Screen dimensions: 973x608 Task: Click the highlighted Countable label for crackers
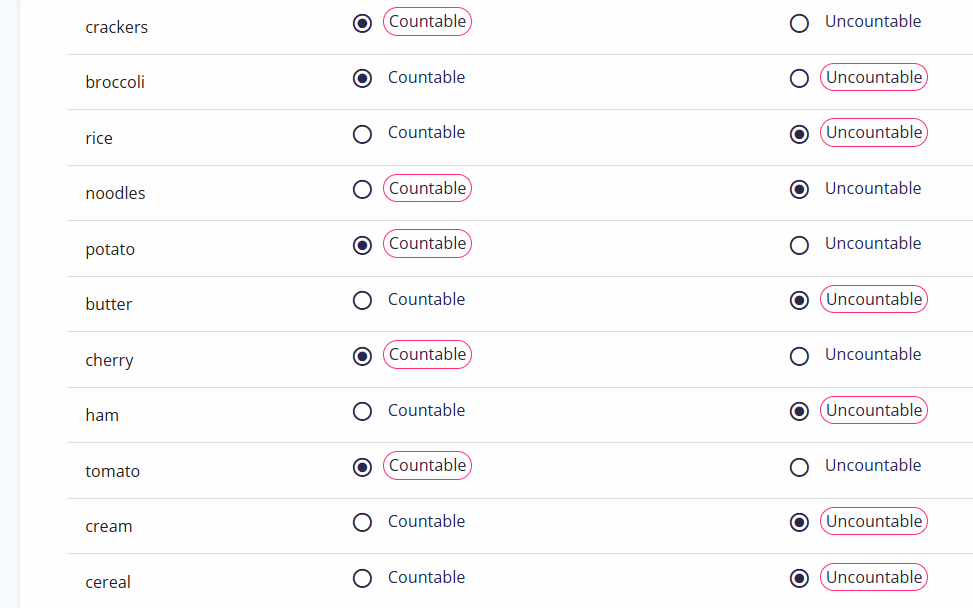click(x=428, y=22)
